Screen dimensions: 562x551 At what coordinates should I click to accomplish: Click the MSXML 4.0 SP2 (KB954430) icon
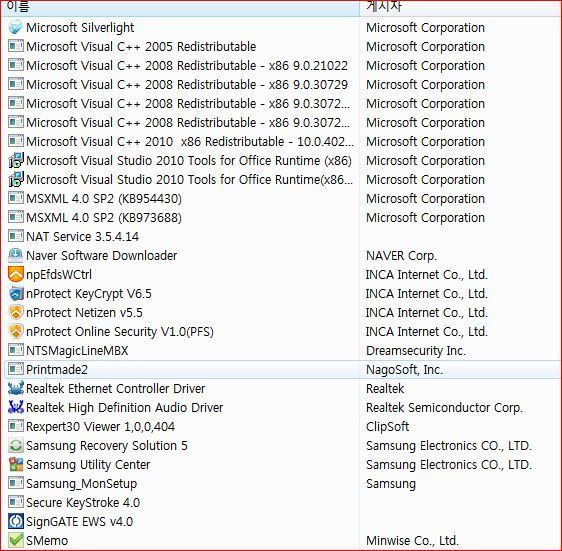(16, 198)
